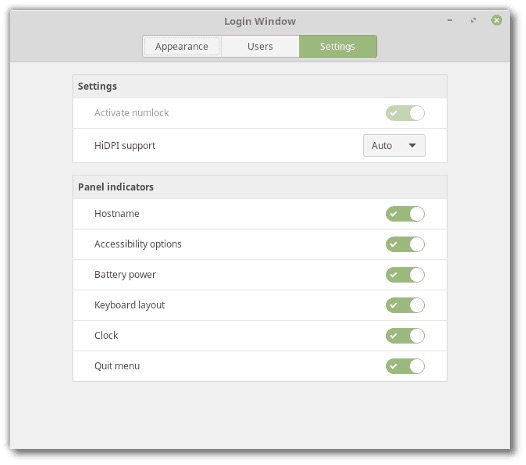Click the Battery power label
526x465 pixels.
tap(125, 275)
